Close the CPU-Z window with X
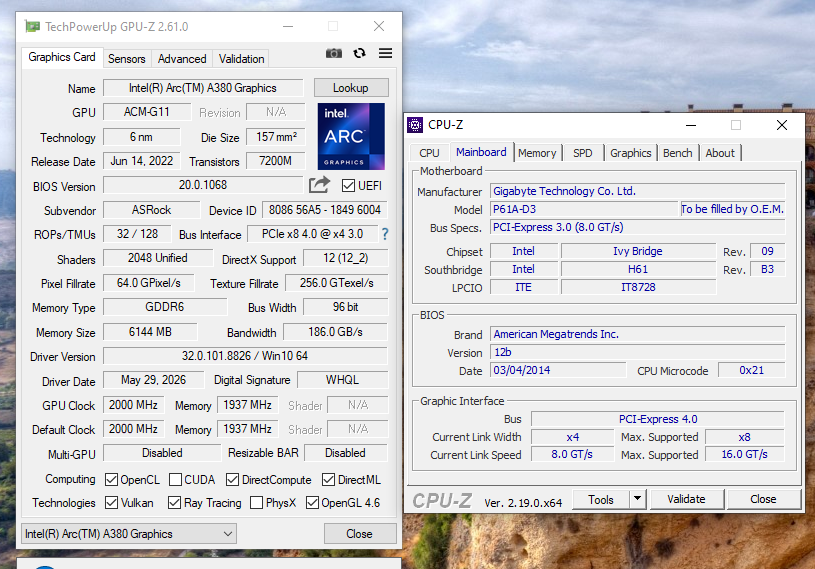Screen dimensions: 815x569 pyautogui.click(x=782, y=125)
